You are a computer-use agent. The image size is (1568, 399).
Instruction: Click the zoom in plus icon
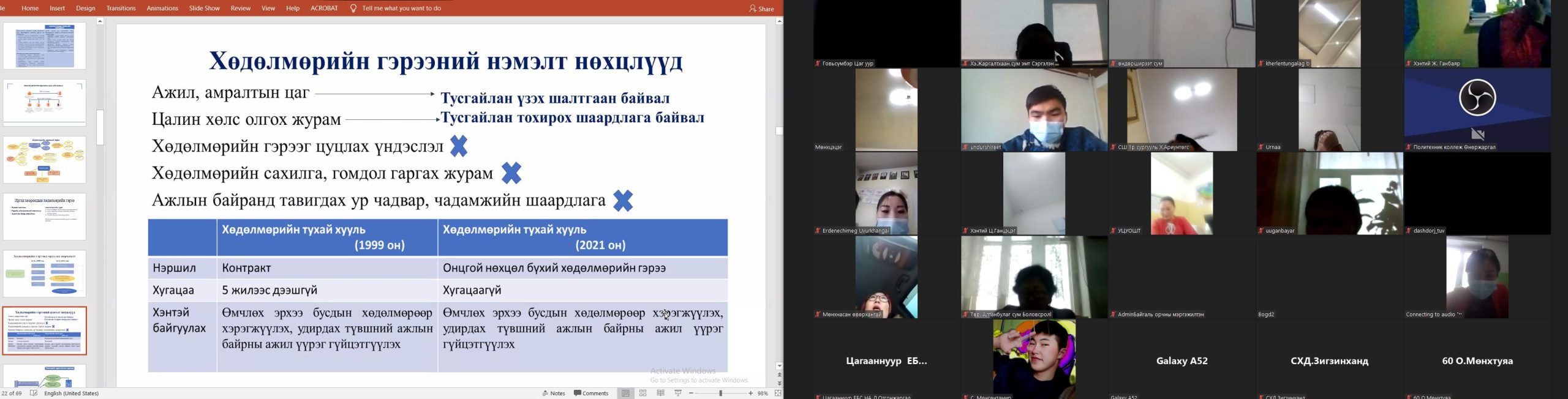[x=751, y=393]
